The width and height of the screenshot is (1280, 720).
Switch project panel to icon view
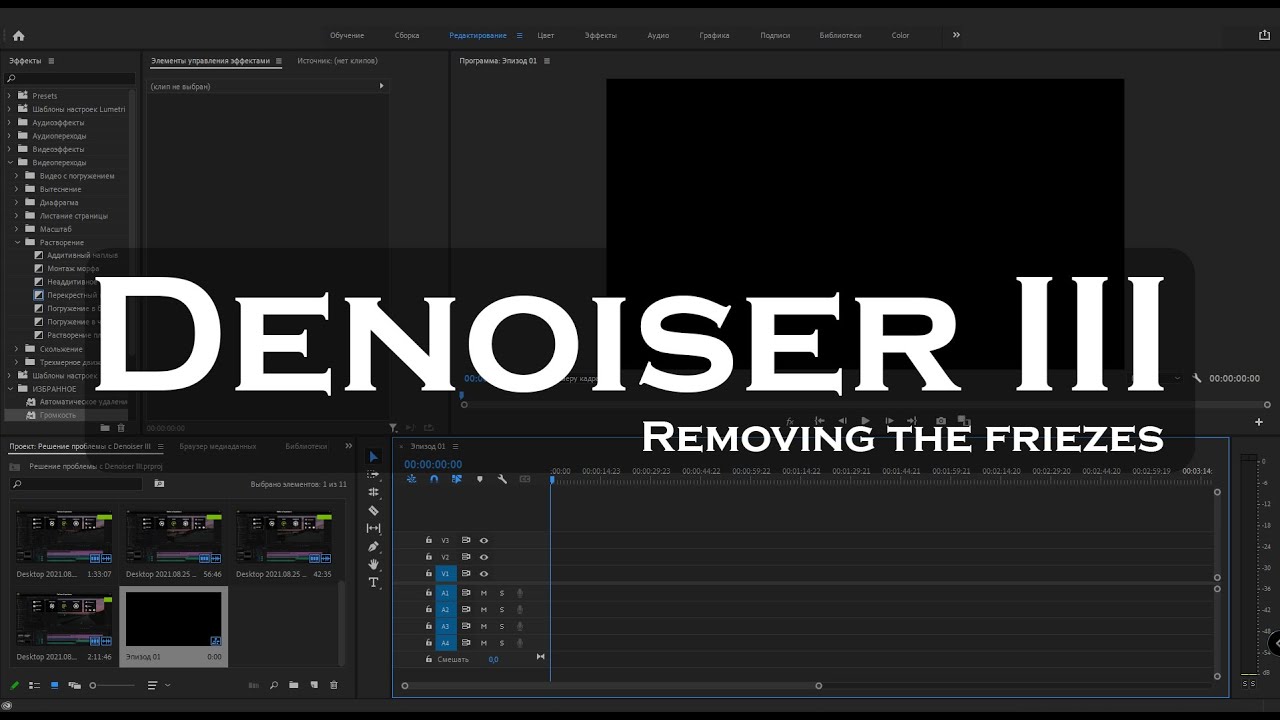point(55,685)
